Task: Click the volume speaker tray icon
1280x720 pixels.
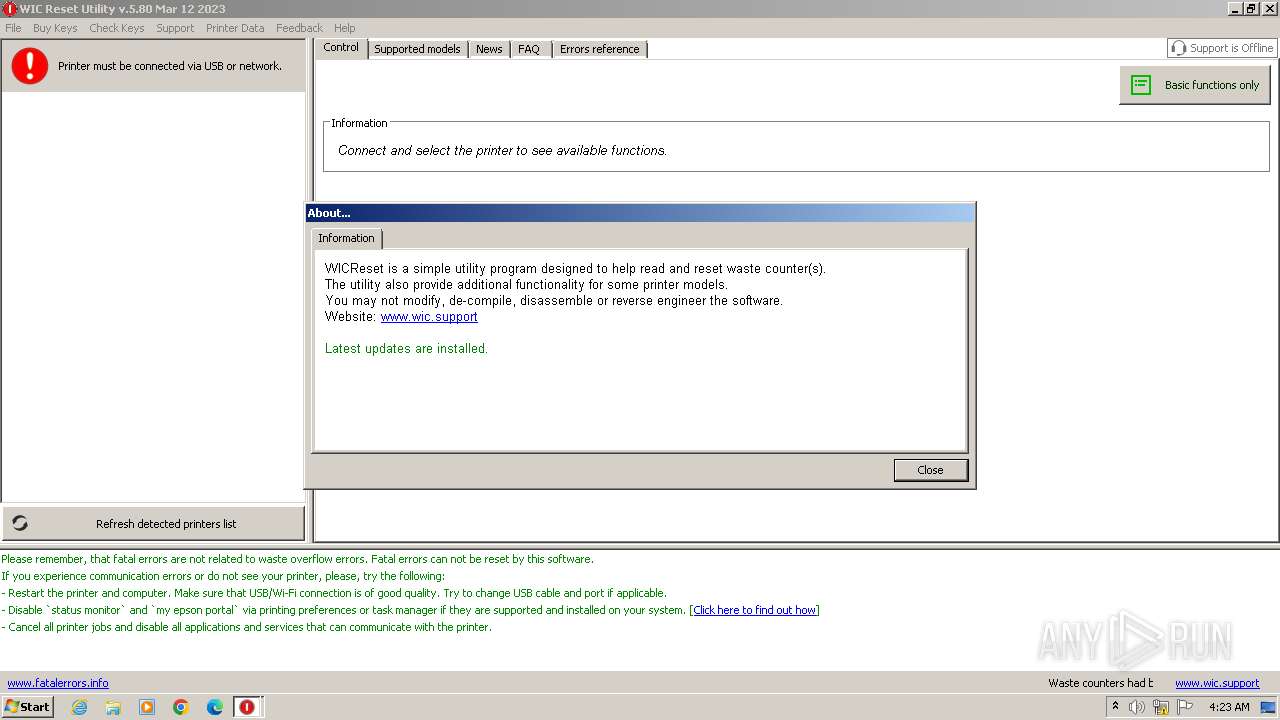Action: click(1137, 707)
